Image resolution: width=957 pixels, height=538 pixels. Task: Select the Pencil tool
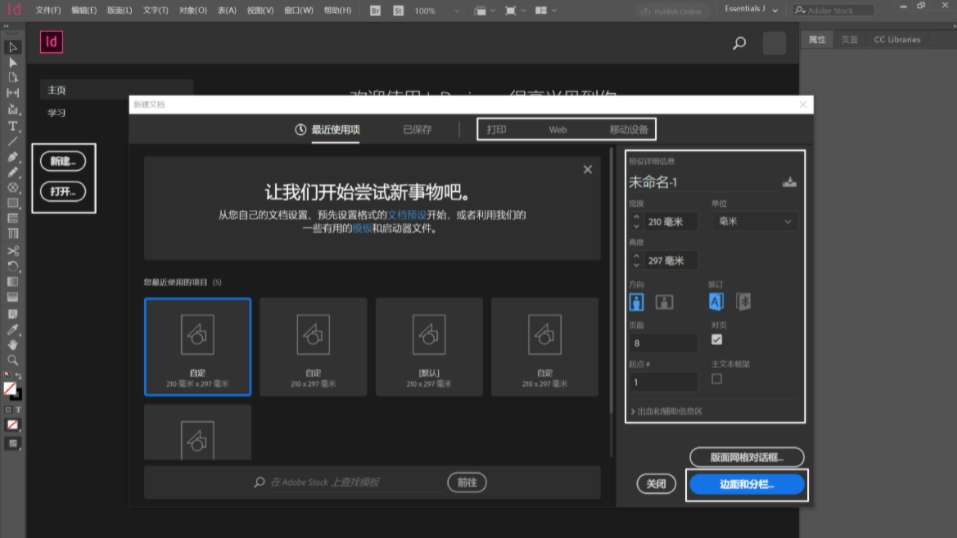[x=13, y=172]
